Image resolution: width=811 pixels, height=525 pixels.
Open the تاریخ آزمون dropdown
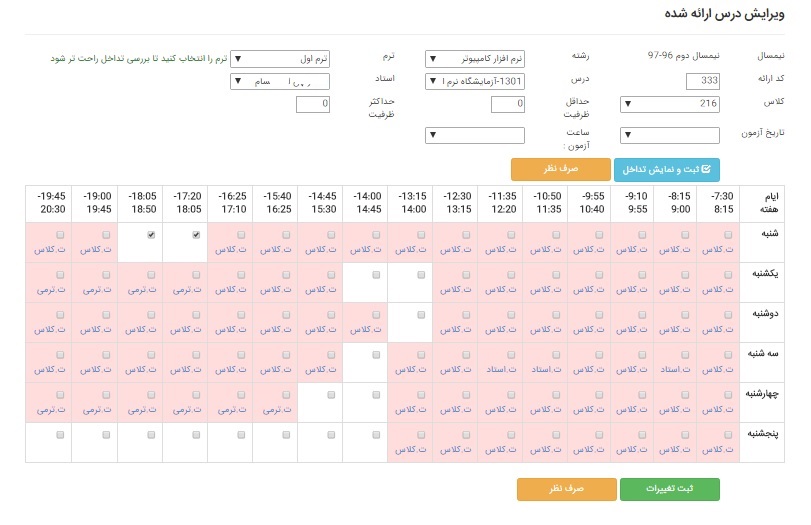click(669, 134)
